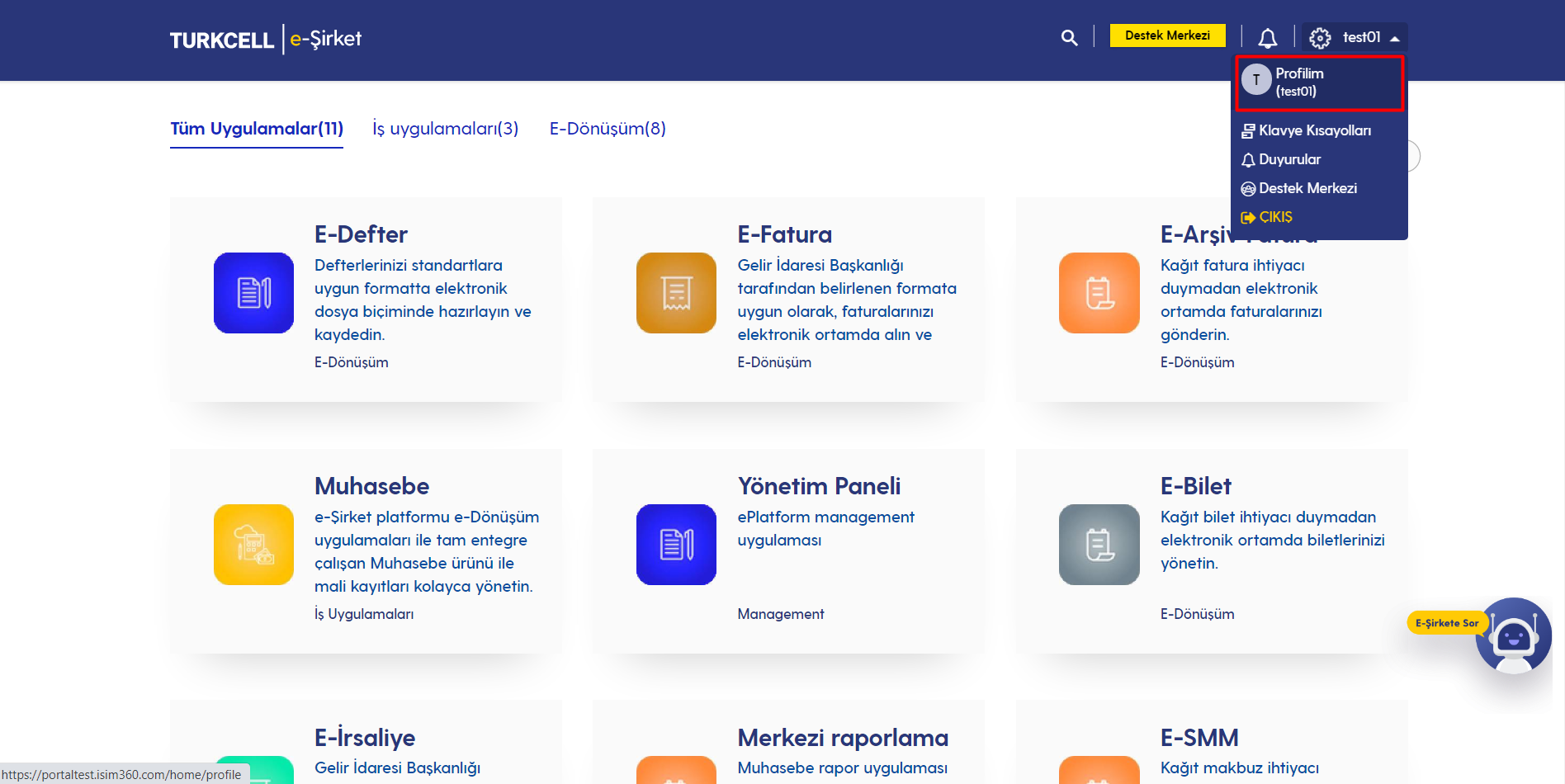Click the Duyurular bell icon in menu
Image resolution: width=1565 pixels, height=784 pixels.
click(1248, 160)
